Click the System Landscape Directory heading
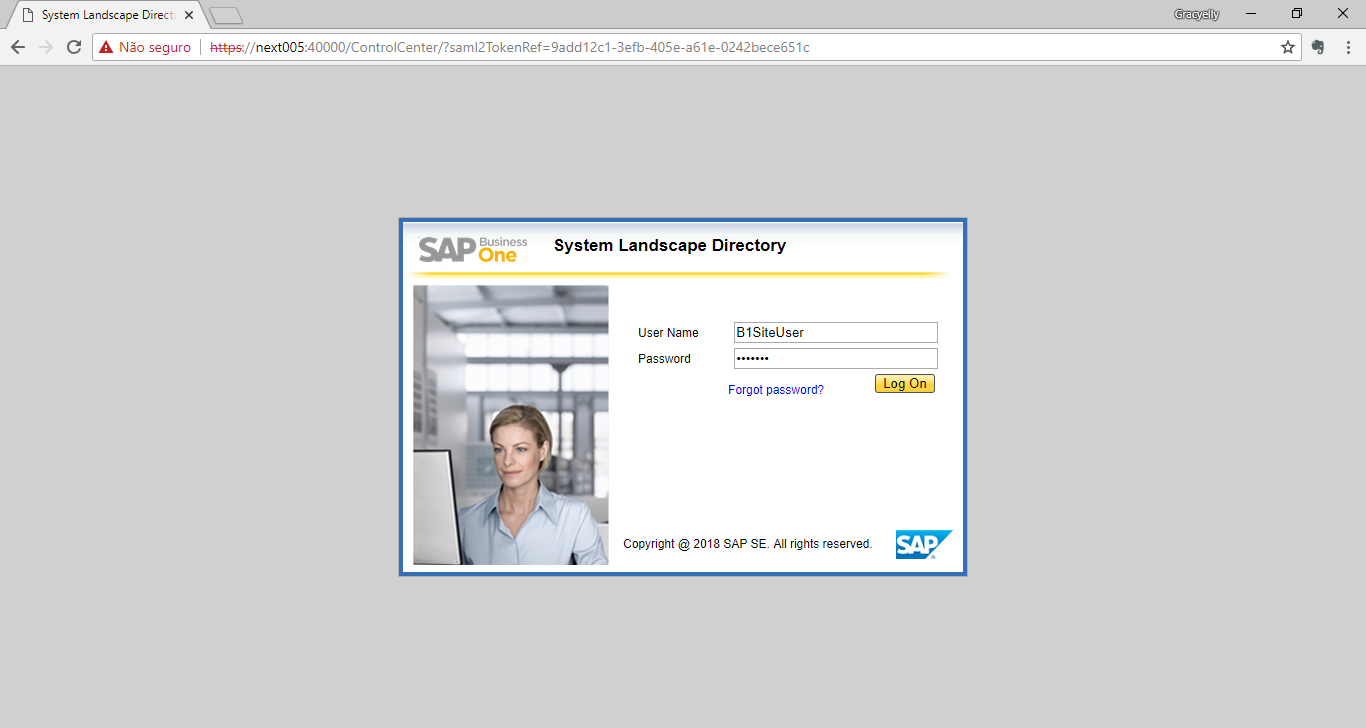 [670, 245]
